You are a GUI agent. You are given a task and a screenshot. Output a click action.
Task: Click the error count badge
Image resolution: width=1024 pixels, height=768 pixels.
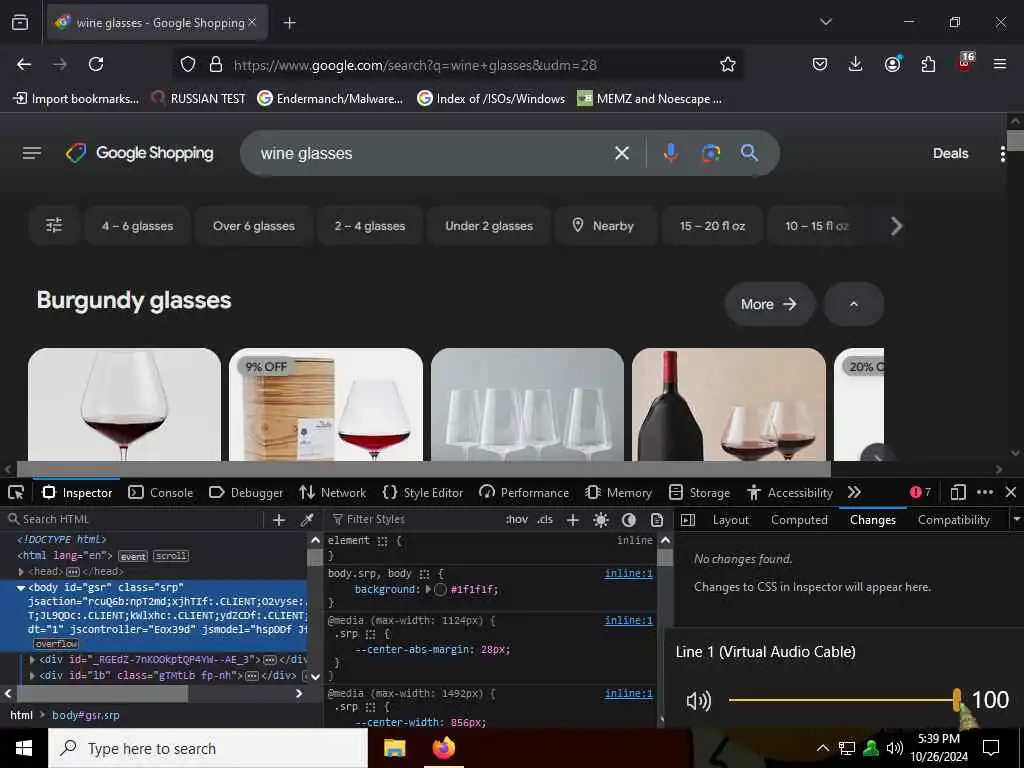920,492
